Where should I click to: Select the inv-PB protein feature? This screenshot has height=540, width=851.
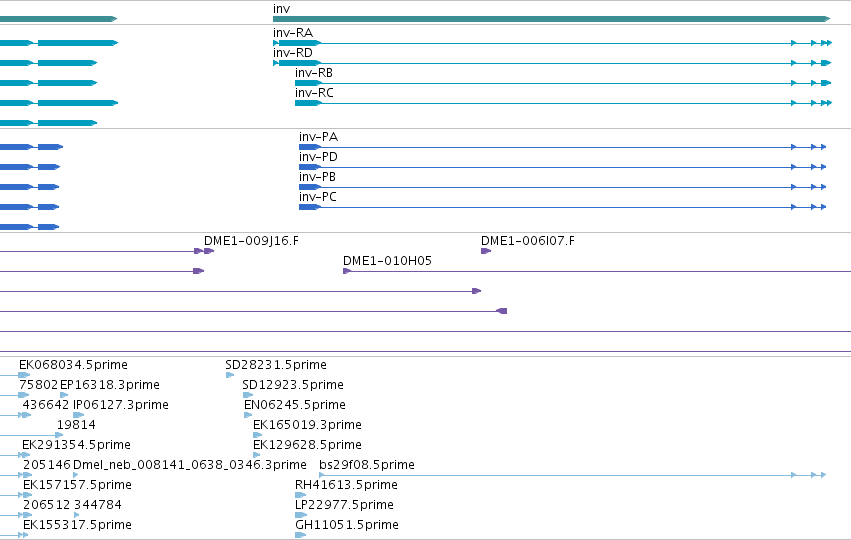(x=562, y=187)
